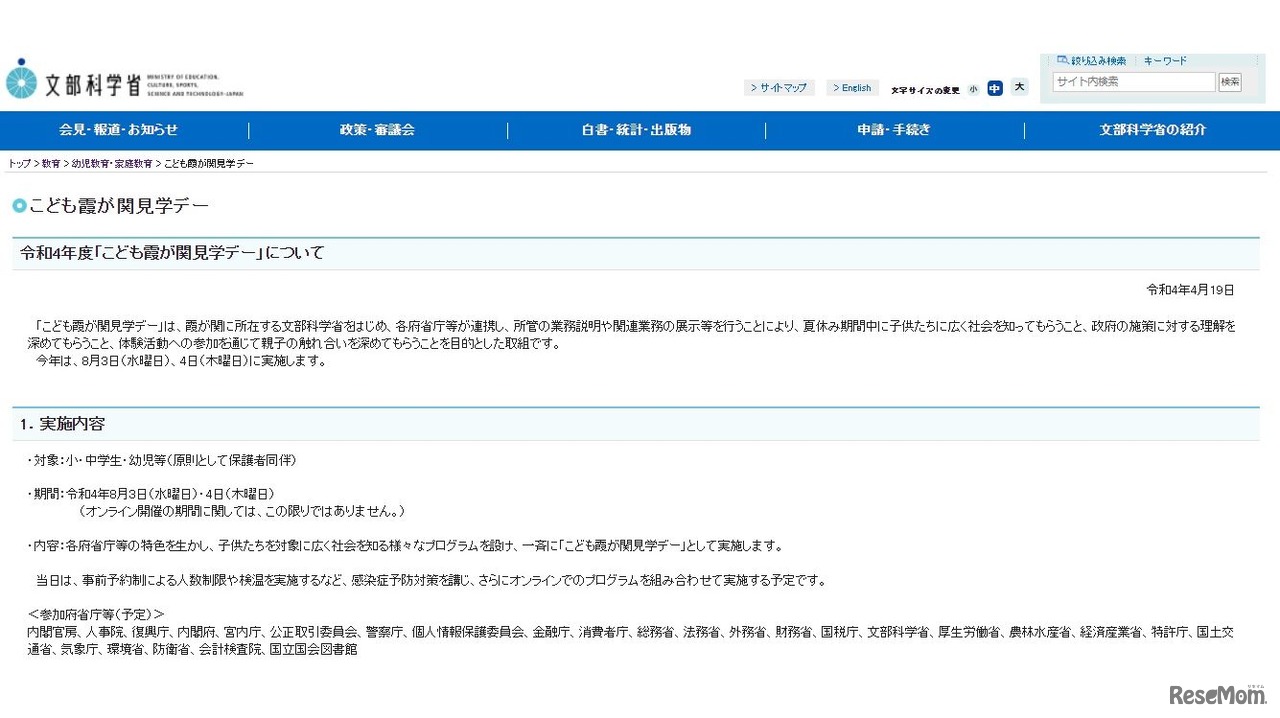Select large 大 font size
The image size is (1280, 718).
(x=1019, y=88)
